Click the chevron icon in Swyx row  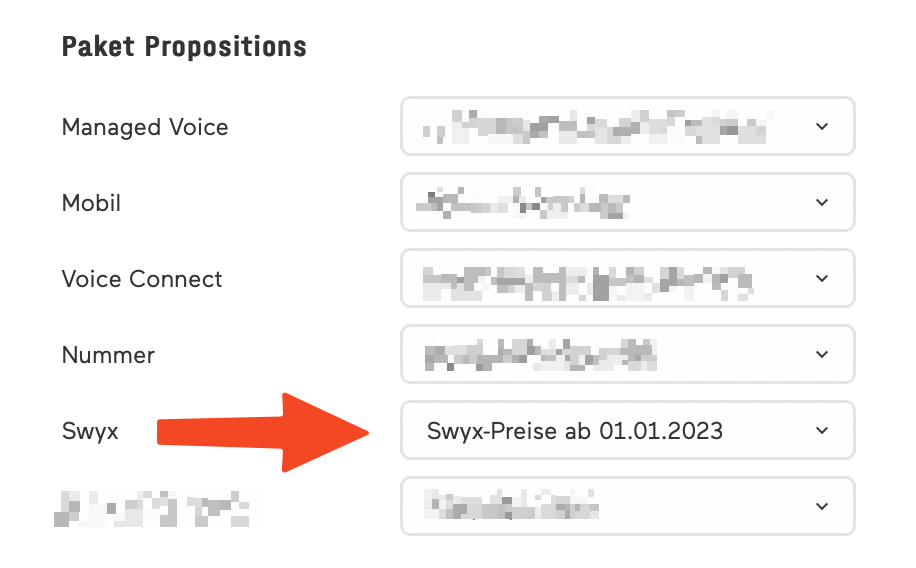point(822,431)
